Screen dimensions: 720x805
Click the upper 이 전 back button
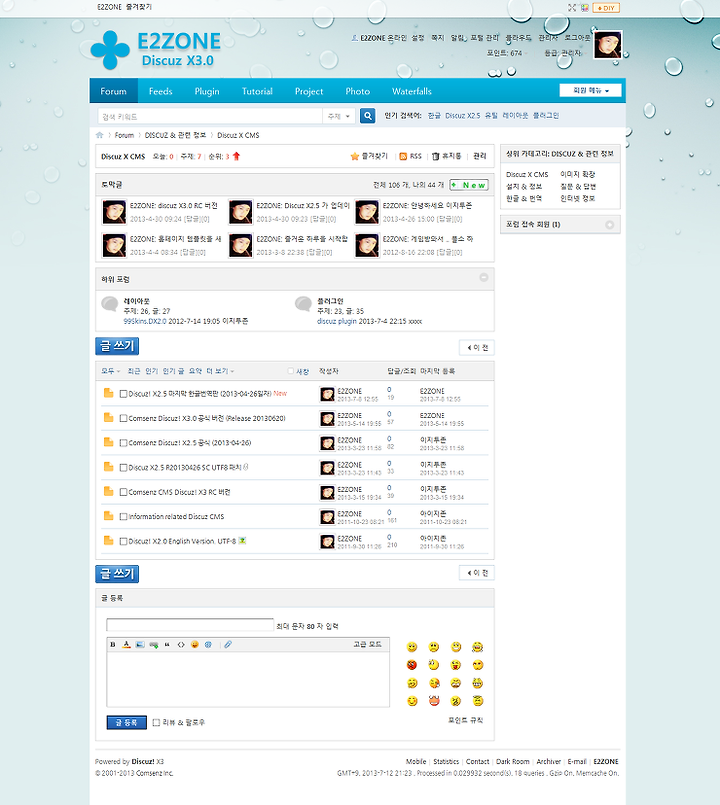[477, 348]
